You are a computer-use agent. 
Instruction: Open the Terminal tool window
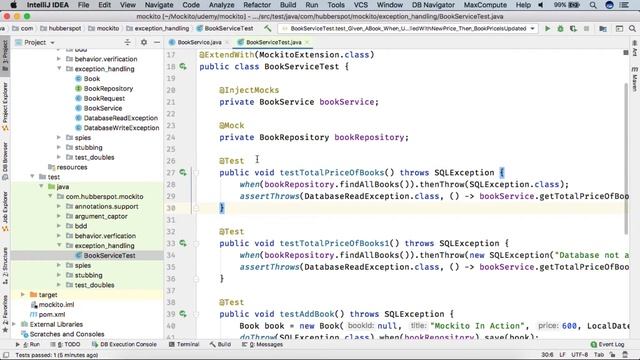184,344
